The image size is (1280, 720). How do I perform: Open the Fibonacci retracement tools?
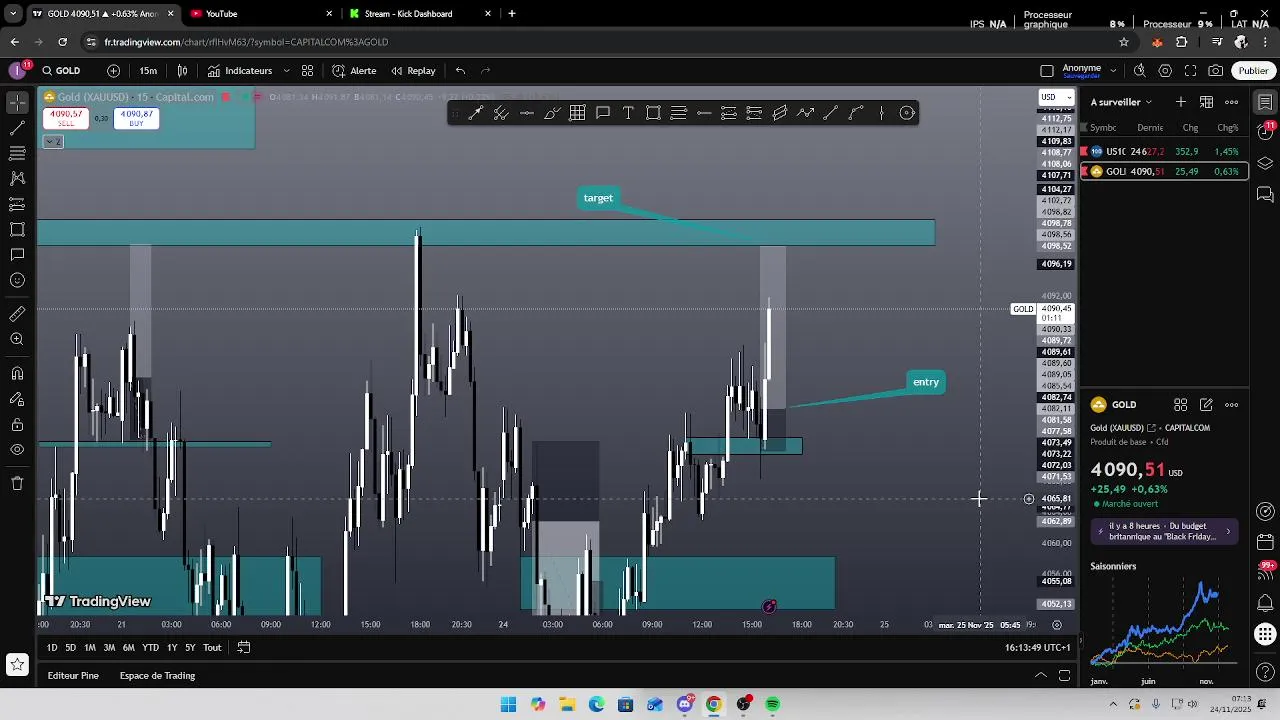pyautogui.click(x=17, y=153)
